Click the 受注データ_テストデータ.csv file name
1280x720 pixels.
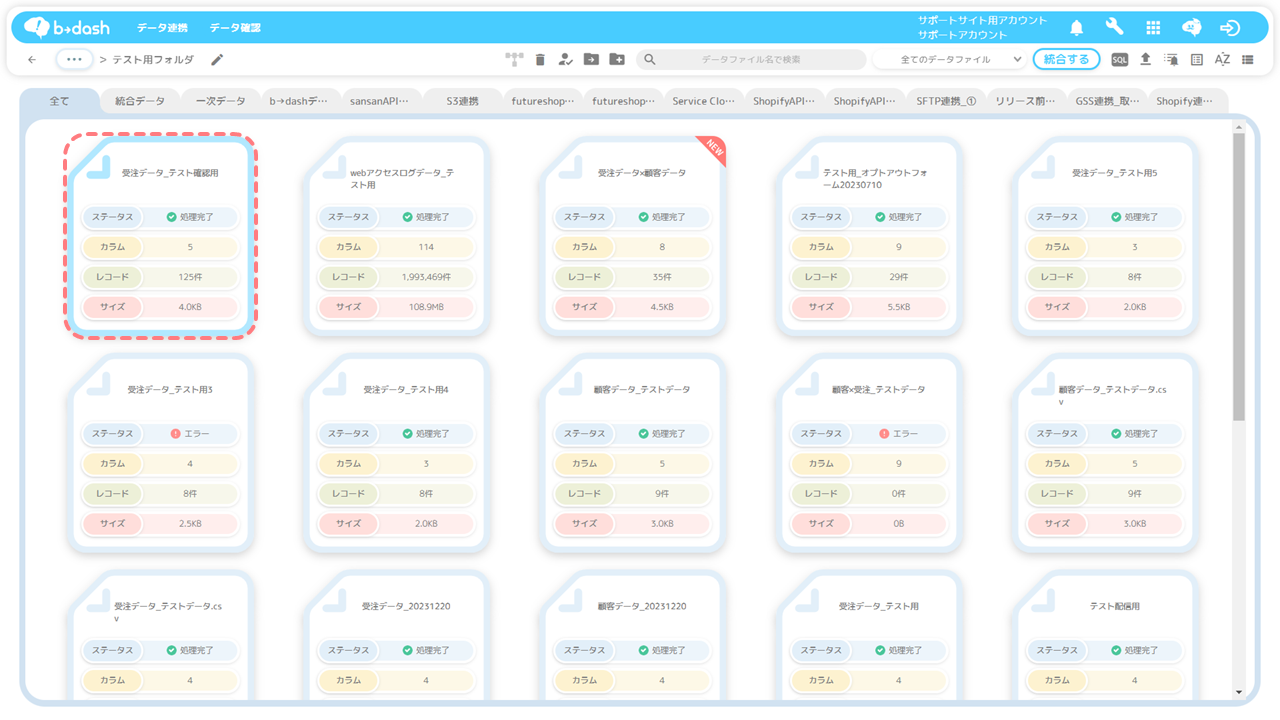168,612
